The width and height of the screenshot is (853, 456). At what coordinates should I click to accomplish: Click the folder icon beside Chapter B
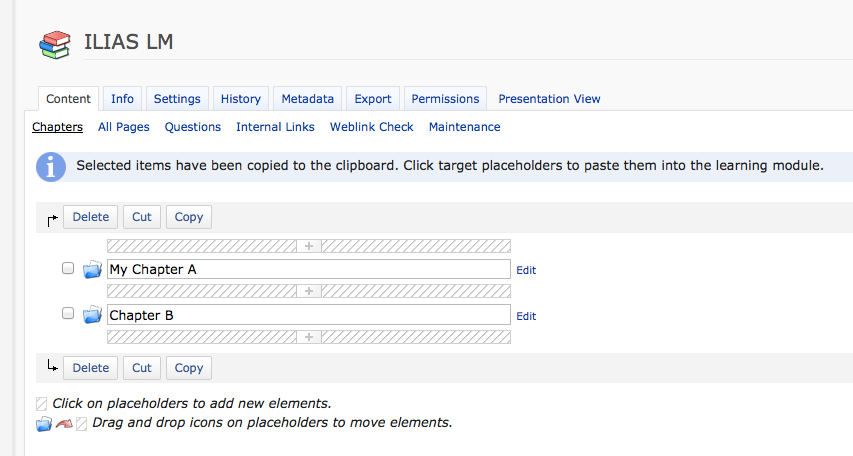93,315
